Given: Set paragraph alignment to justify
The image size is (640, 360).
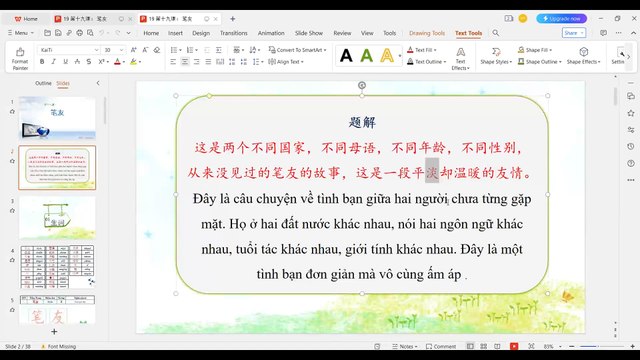Looking at the screenshot, I should tap(208, 62).
